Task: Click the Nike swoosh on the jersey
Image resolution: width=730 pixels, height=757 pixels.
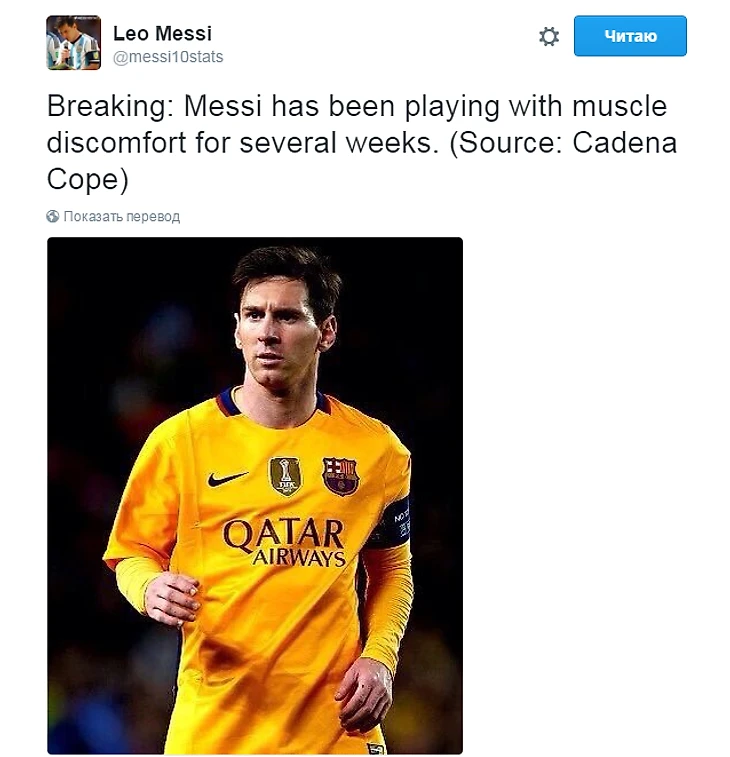Action: click(x=227, y=479)
